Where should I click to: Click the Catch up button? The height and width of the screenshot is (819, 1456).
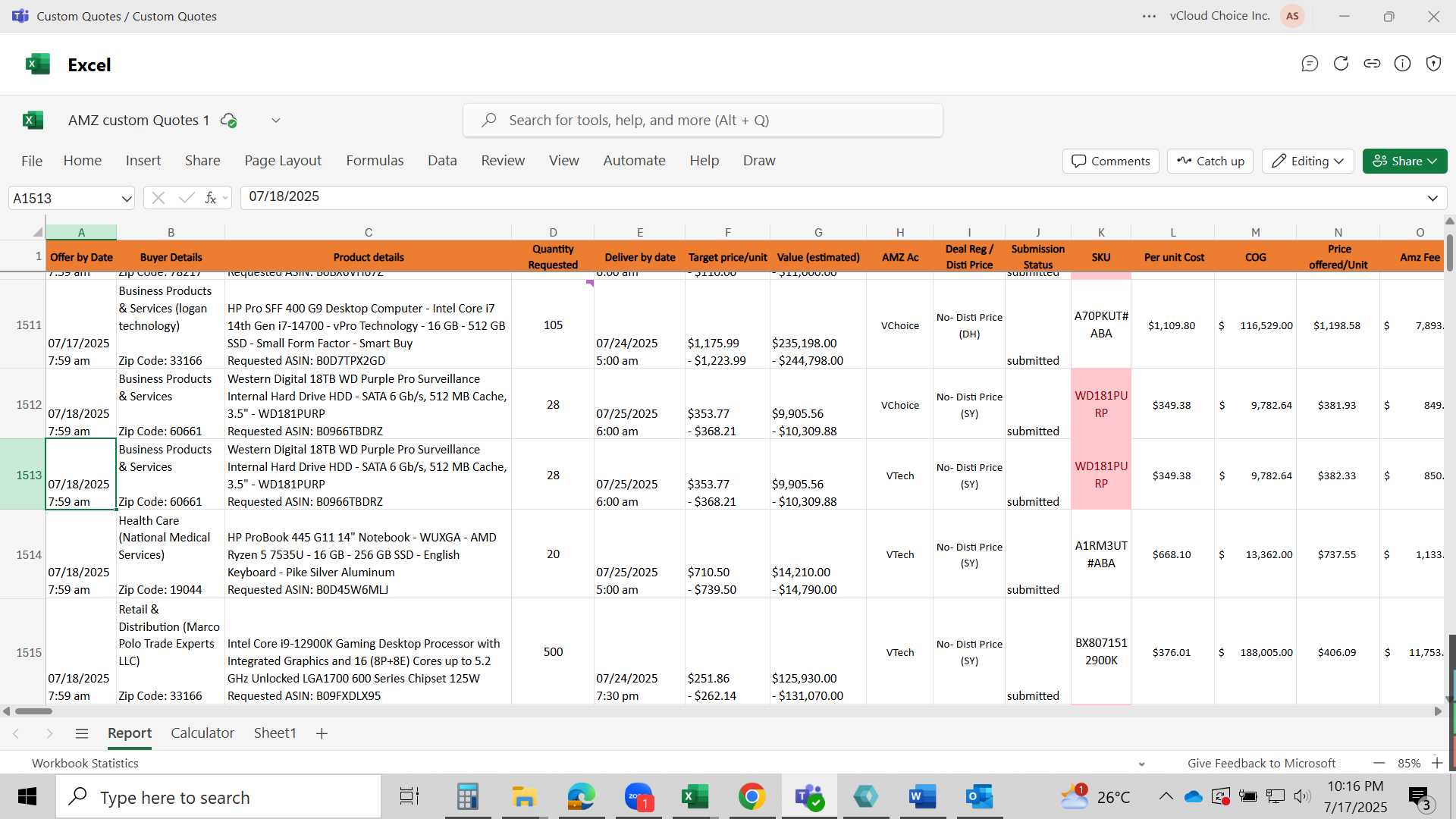click(1210, 161)
